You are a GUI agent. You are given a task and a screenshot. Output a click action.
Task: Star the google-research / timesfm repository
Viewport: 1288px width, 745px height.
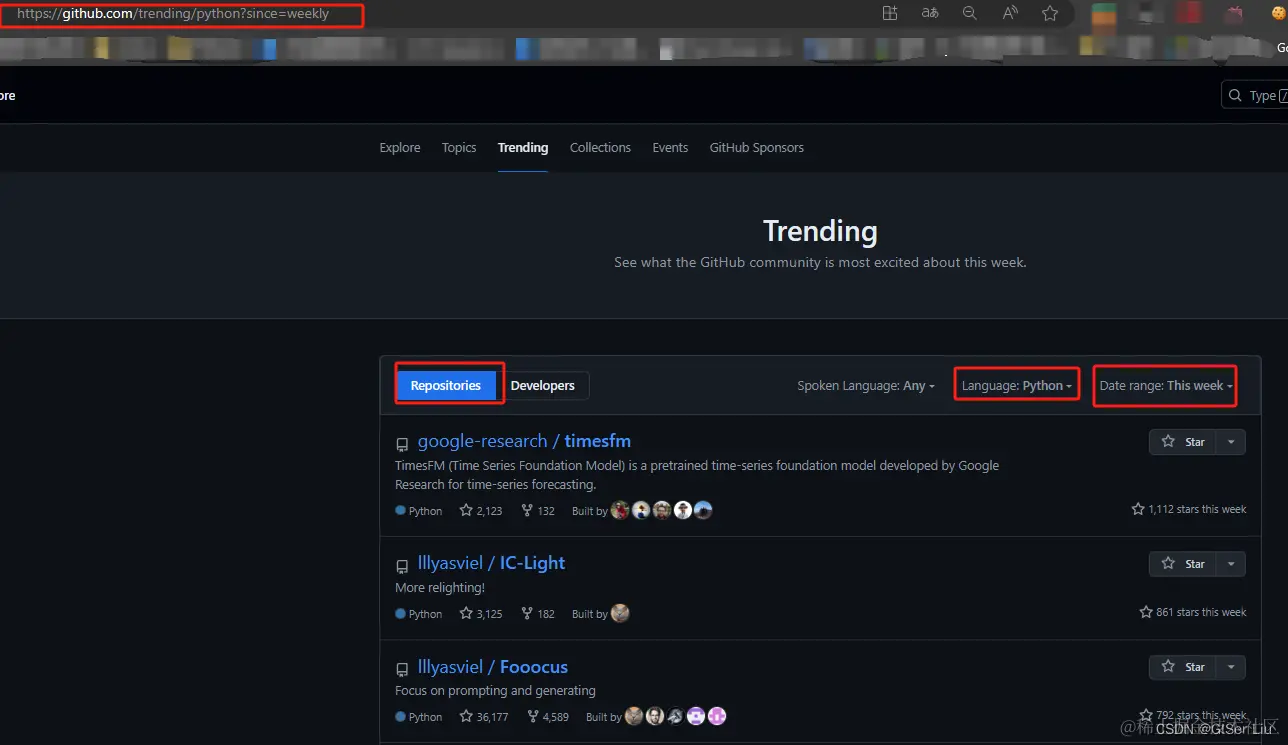pyautogui.click(x=1183, y=442)
